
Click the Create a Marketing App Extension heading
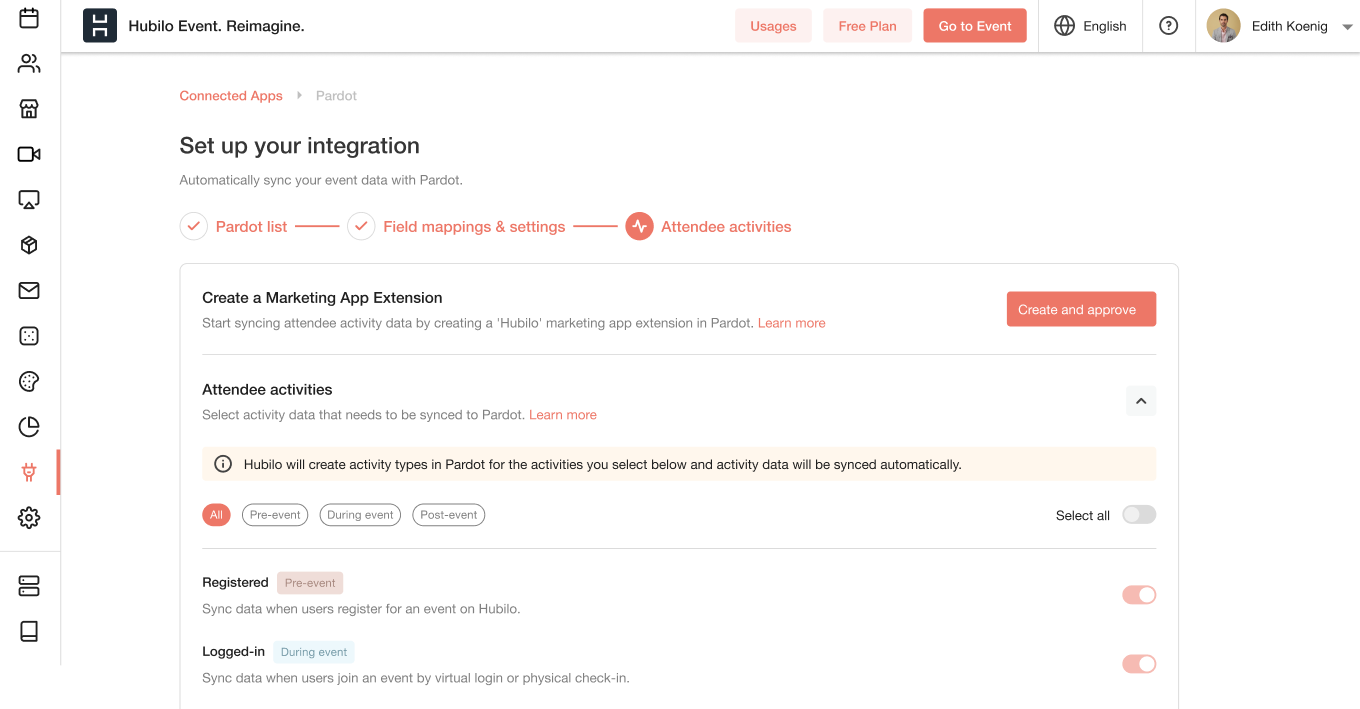[322, 298]
